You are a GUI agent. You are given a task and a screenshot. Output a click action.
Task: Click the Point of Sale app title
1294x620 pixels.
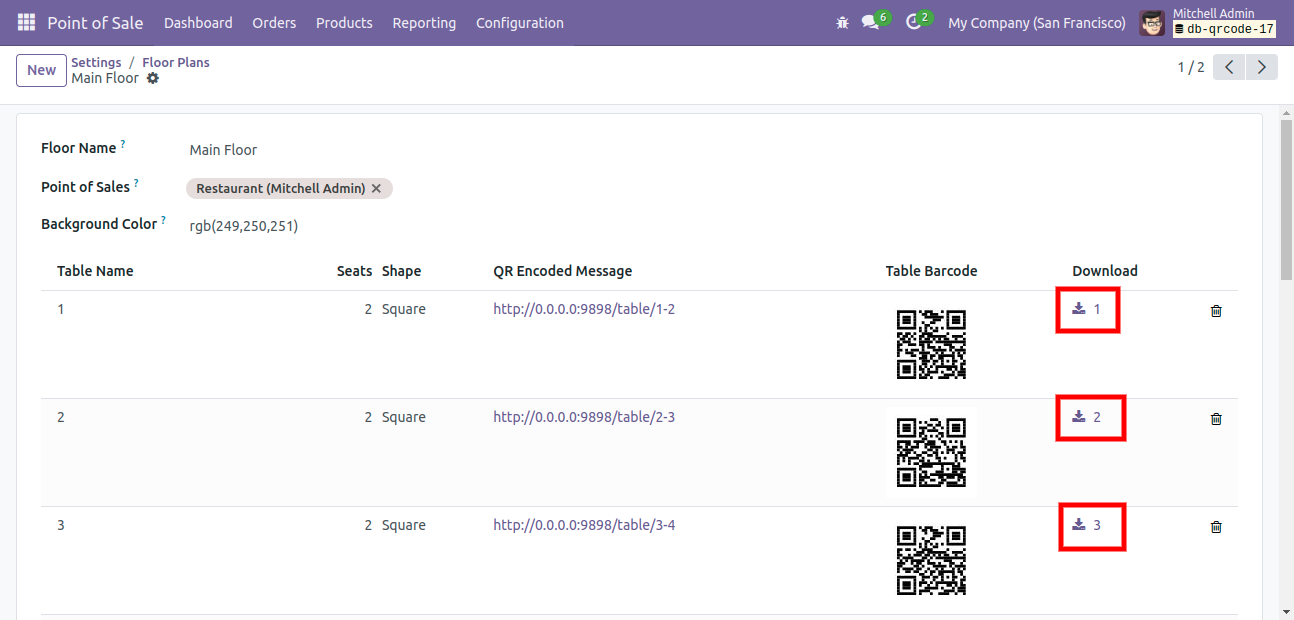(x=95, y=22)
